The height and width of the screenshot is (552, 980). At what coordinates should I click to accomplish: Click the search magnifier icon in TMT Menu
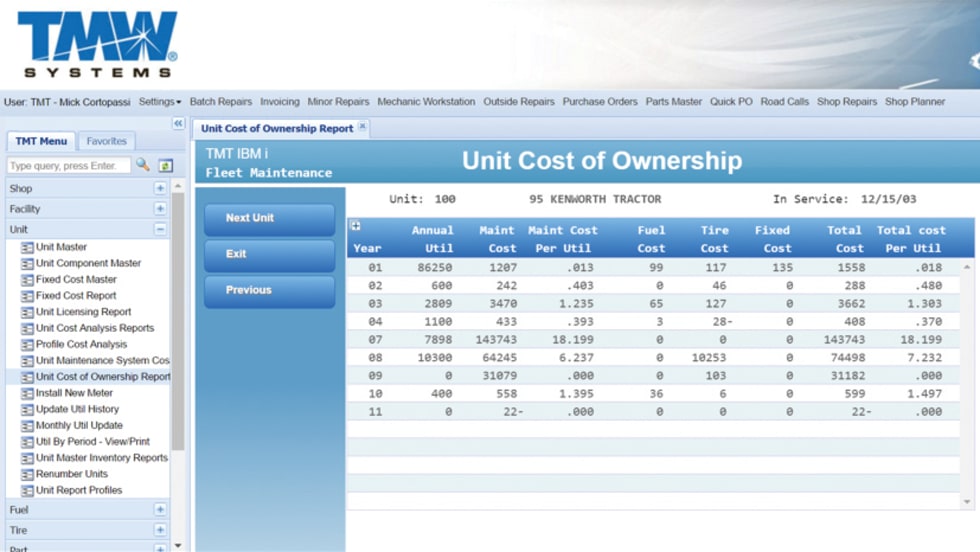point(143,165)
